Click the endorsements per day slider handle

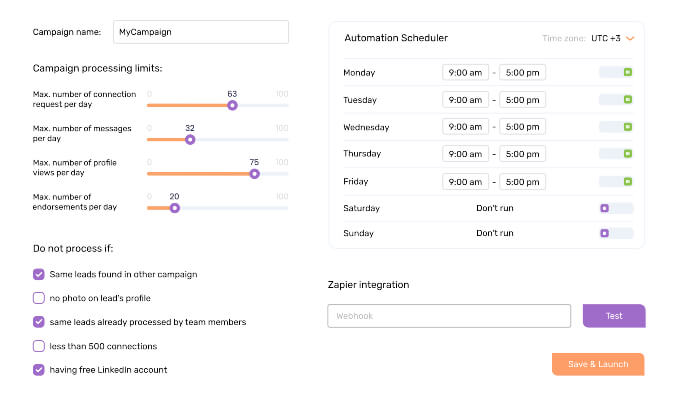click(x=174, y=208)
